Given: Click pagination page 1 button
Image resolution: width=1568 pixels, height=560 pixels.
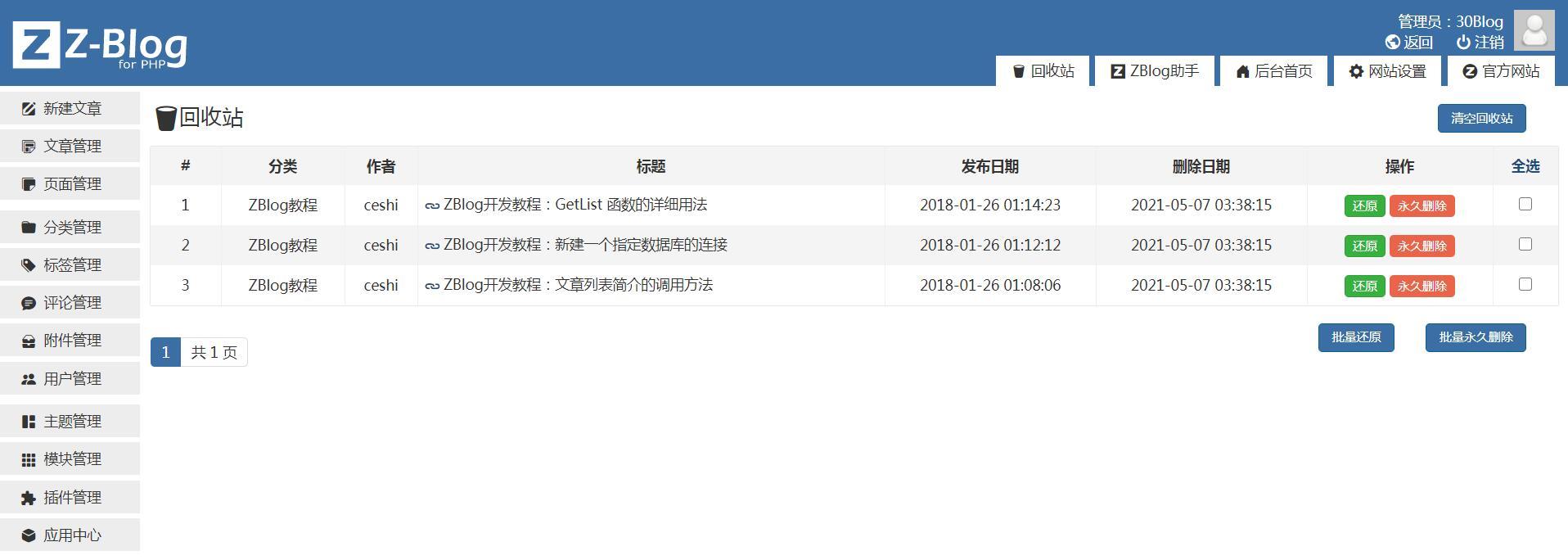Looking at the screenshot, I should point(165,352).
